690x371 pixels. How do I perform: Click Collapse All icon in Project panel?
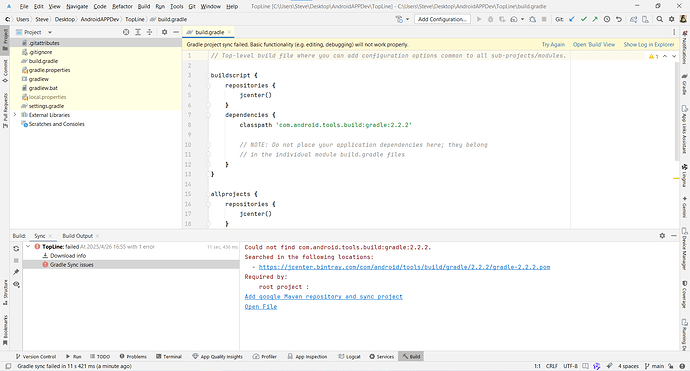(x=150, y=32)
